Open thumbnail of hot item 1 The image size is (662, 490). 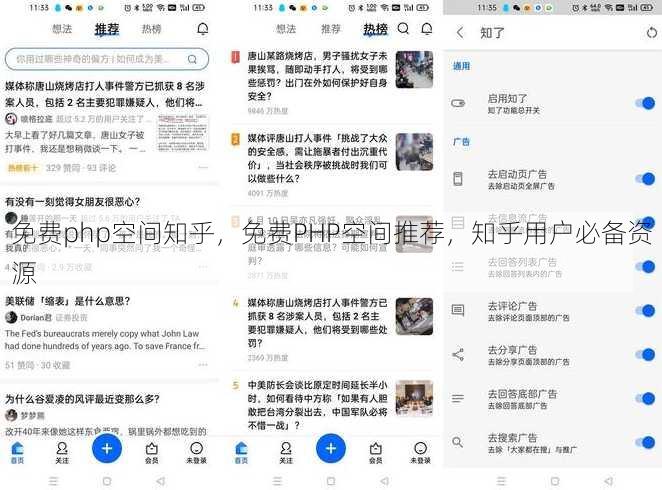click(x=414, y=70)
